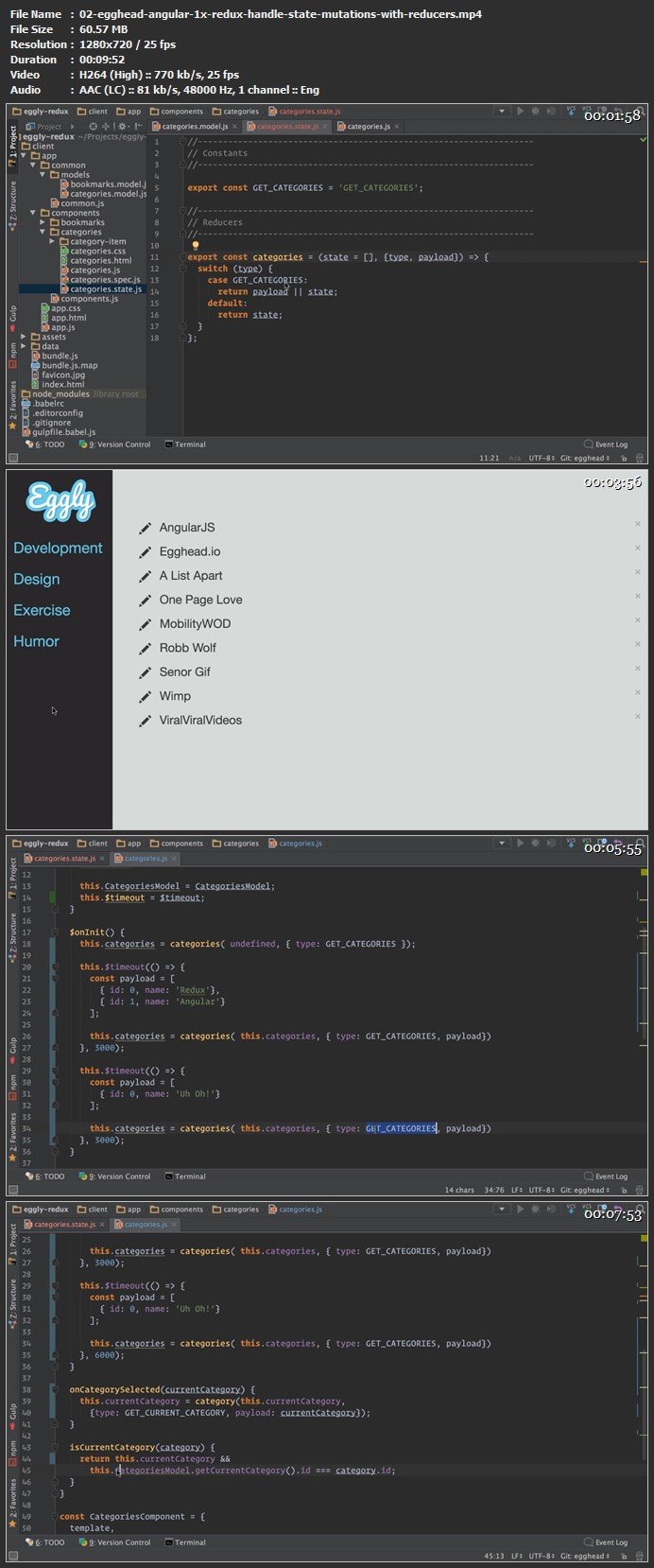Toggle the npm side panel in first frame
This screenshot has width=654, height=1568.
13,354
